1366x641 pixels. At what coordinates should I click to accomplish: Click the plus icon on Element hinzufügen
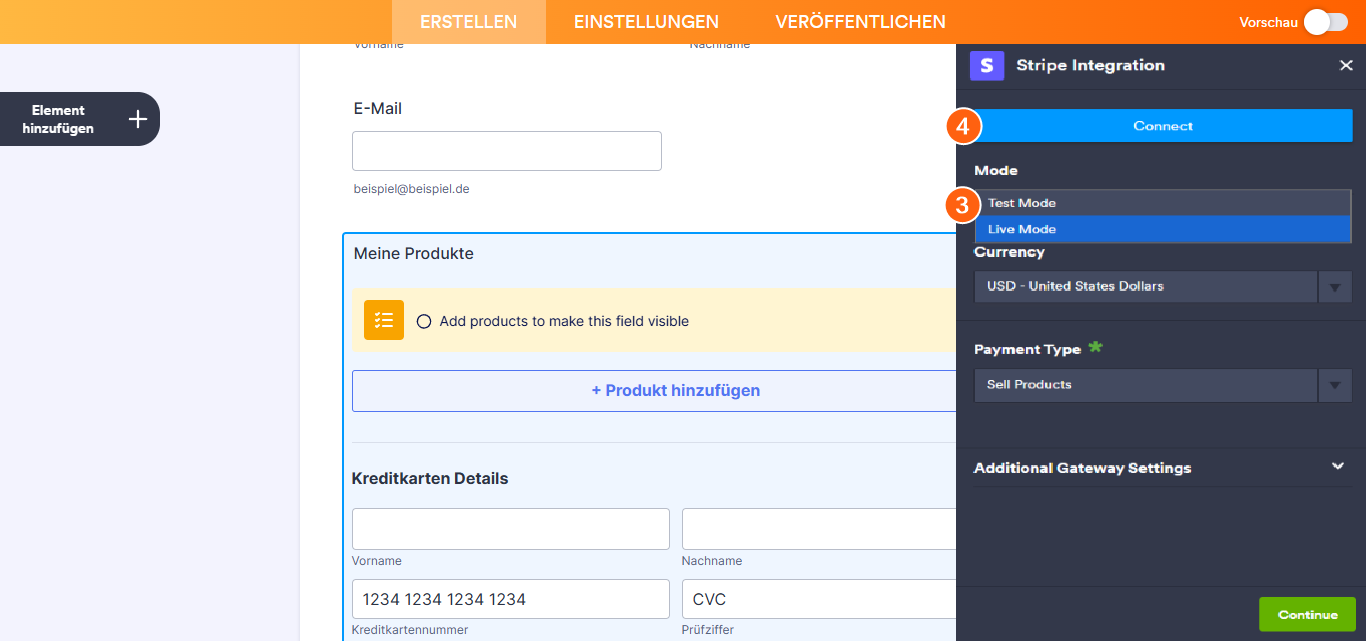(137, 118)
